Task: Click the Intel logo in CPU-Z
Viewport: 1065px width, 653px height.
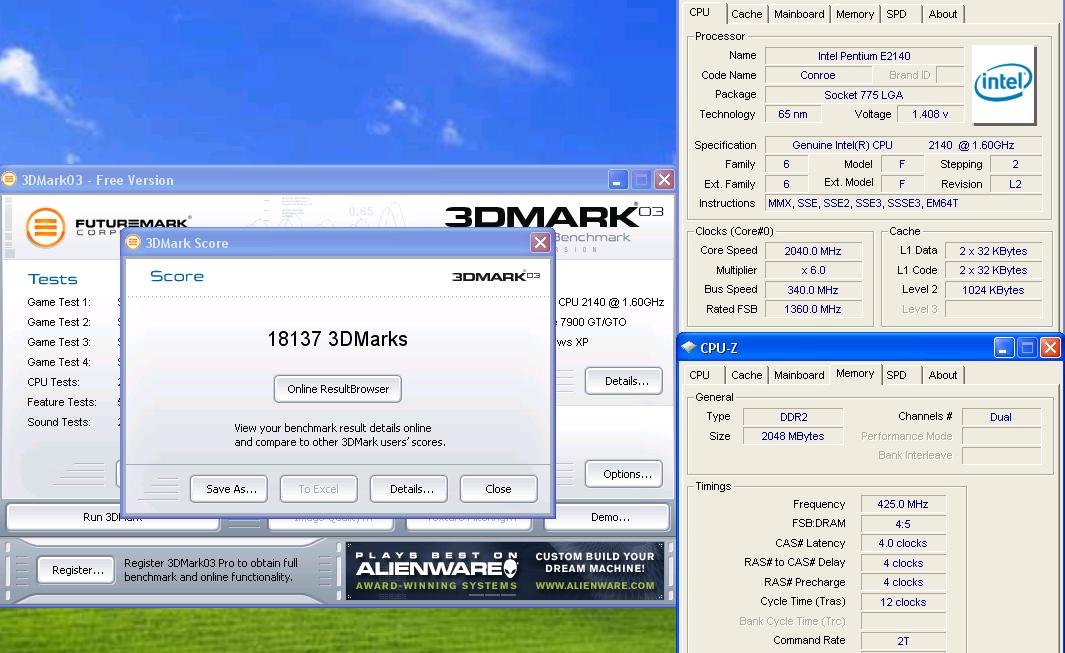Action: click(x=1003, y=84)
